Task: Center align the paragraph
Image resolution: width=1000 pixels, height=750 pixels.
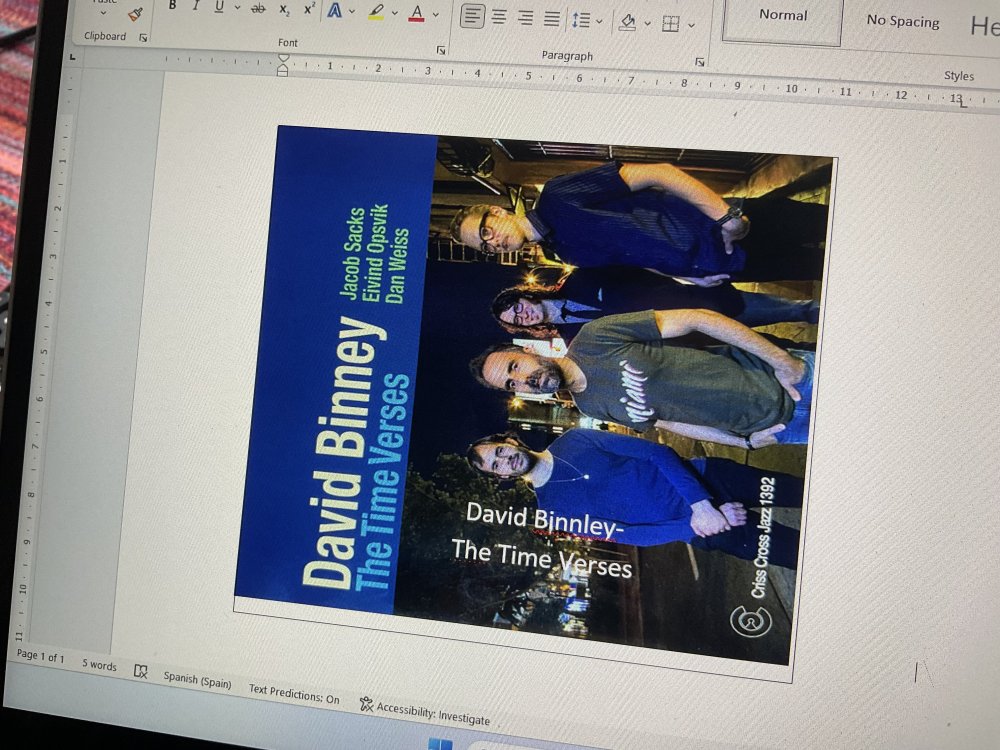Action: (x=499, y=17)
